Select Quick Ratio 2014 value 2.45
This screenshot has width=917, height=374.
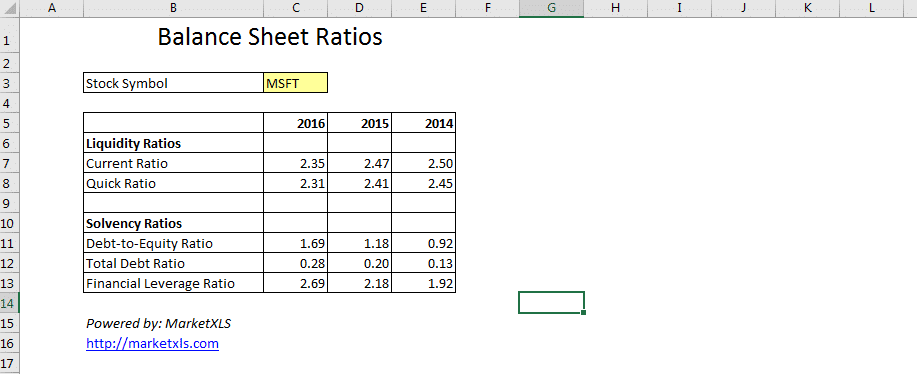pyautogui.click(x=423, y=183)
